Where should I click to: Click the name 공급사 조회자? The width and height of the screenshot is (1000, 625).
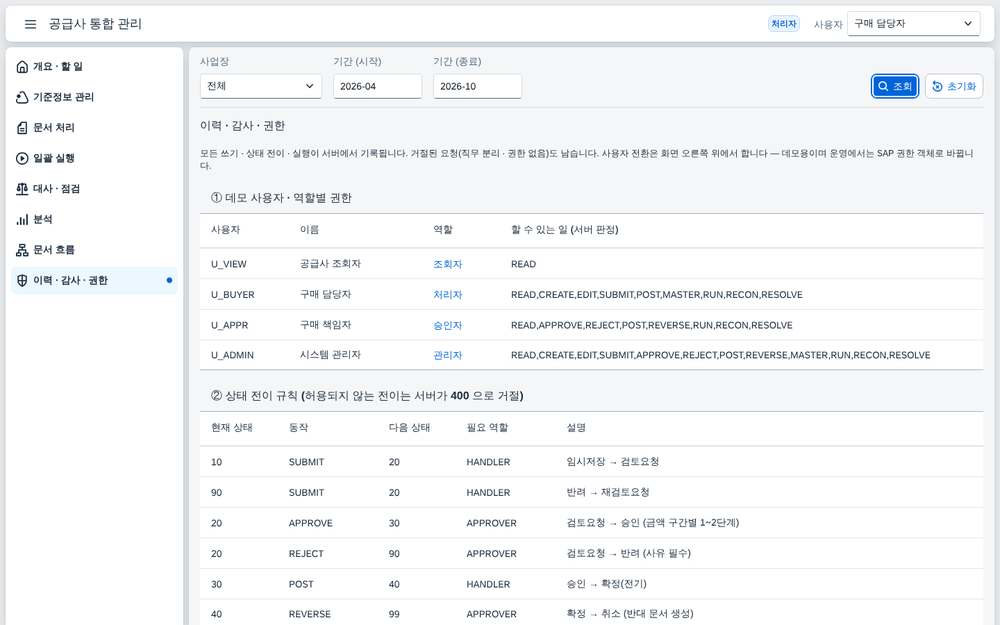330,263
